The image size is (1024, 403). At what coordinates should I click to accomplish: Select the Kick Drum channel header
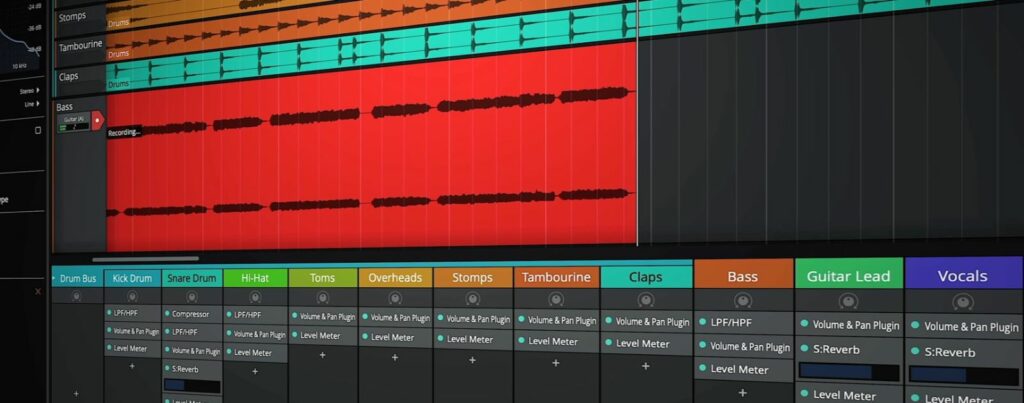(x=132, y=278)
